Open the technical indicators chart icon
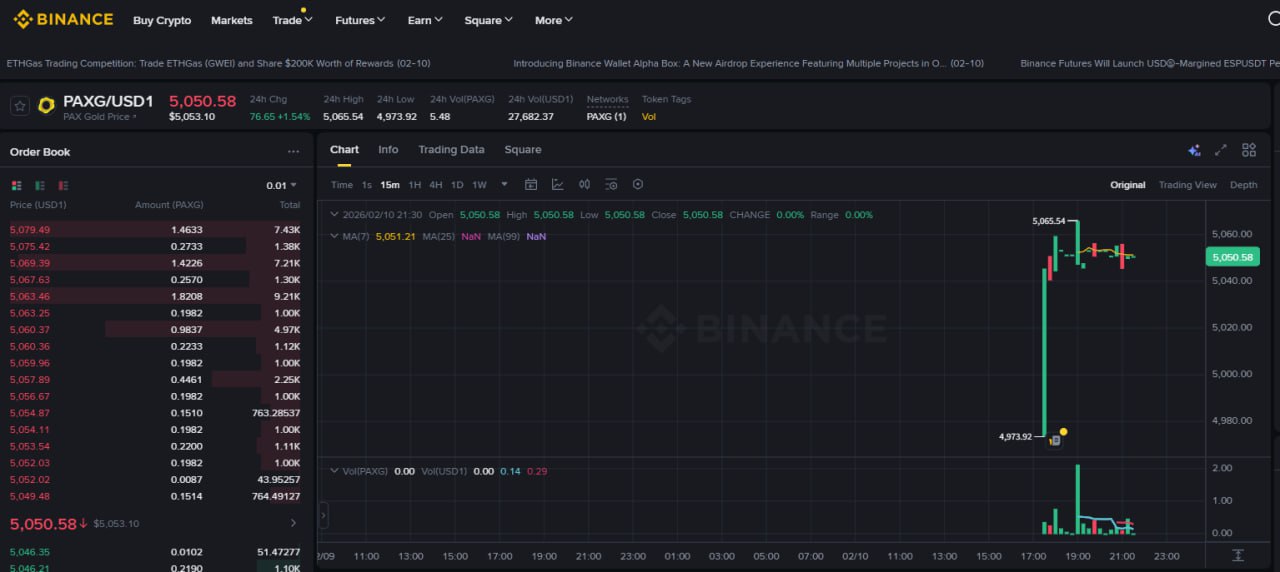This screenshot has width=1280, height=572. point(558,185)
